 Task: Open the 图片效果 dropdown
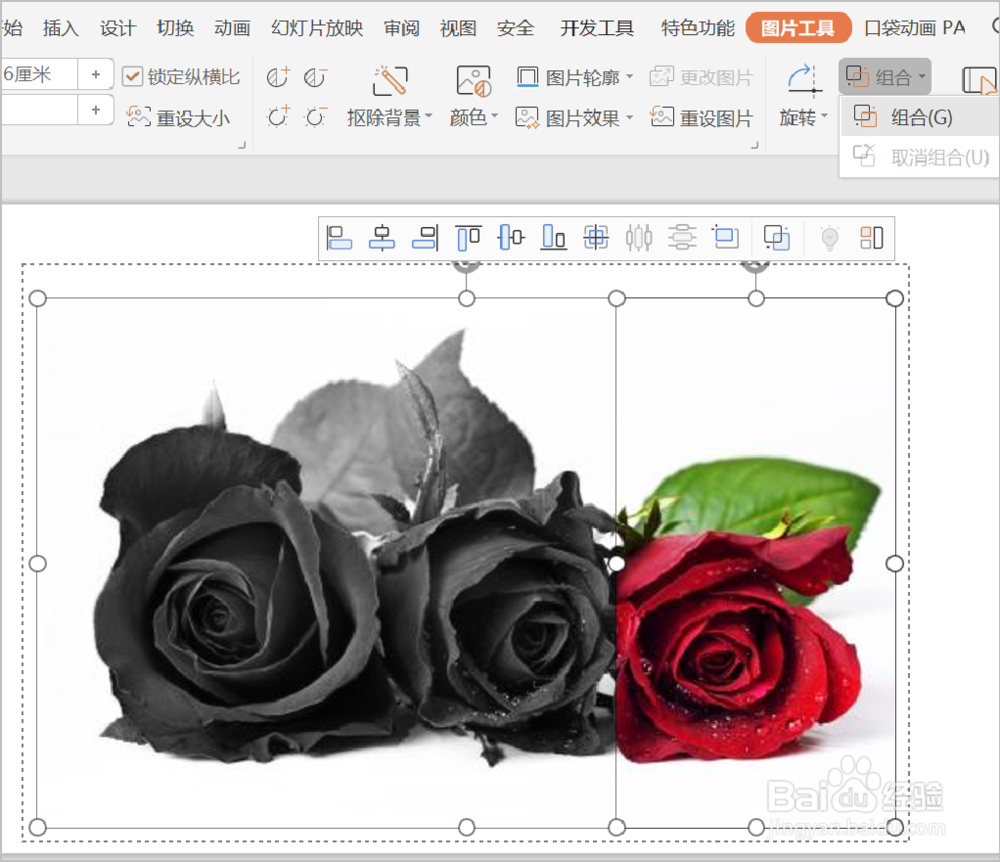[x=575, y=118]
